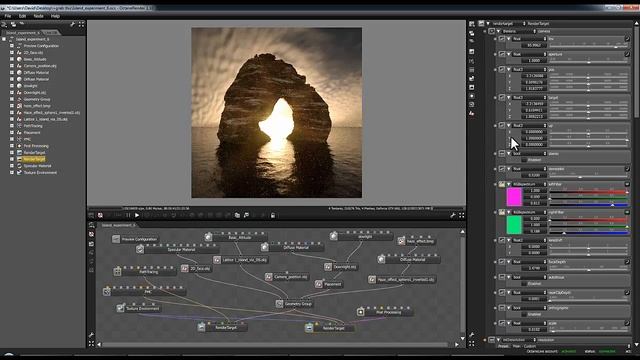Maximize the render viewport with fullscreen icon
The width and height of the screenshot is (640, 360).
(462, 216)
